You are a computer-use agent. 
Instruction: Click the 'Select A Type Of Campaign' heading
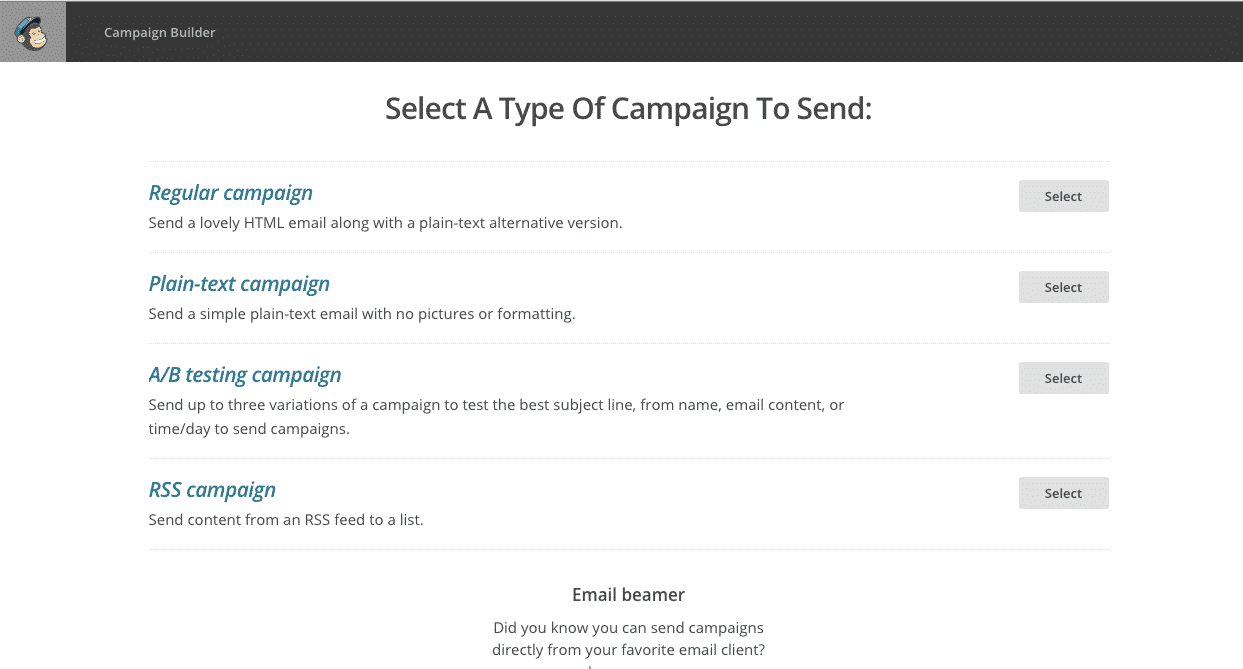click(628, 109)
